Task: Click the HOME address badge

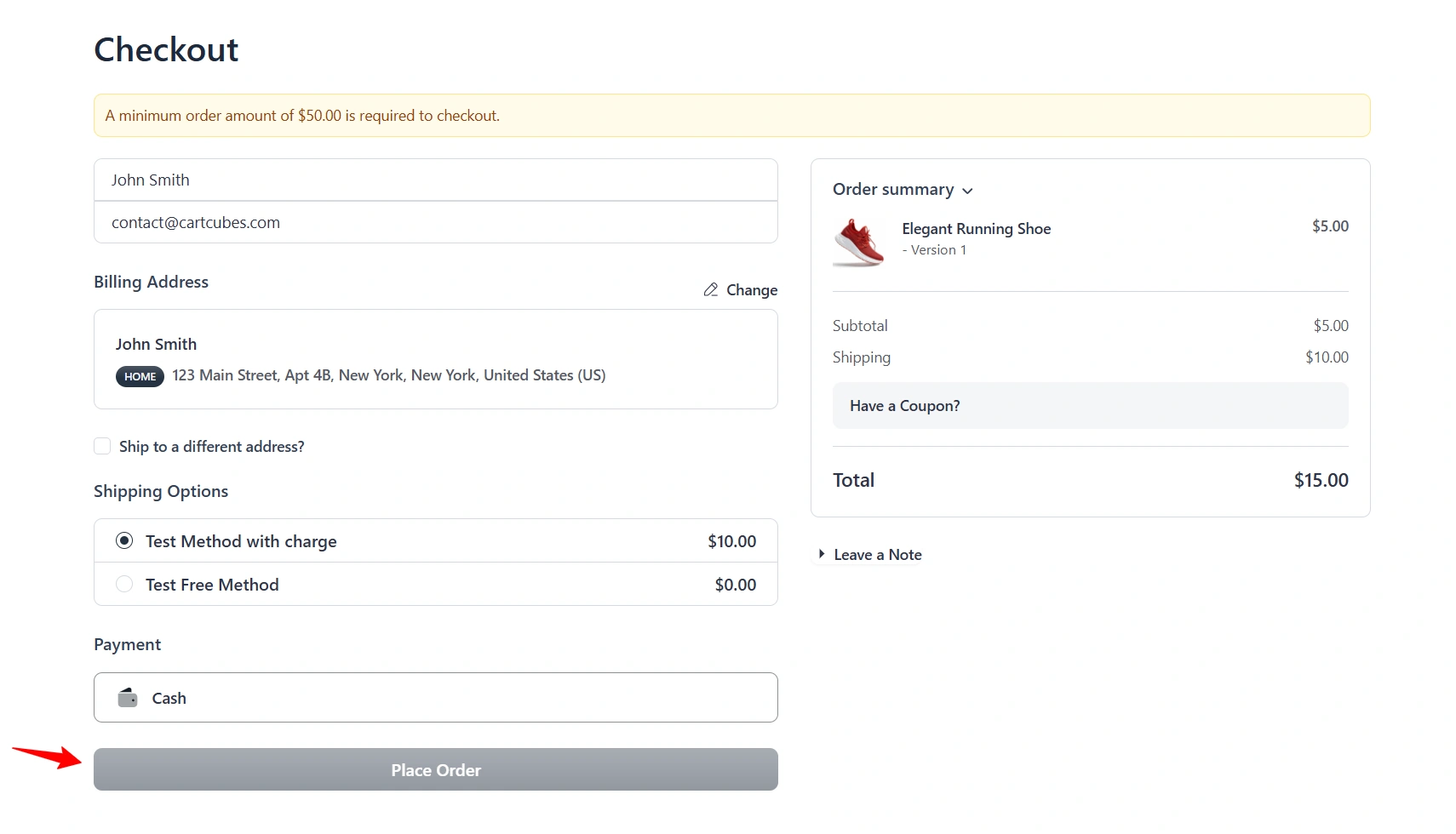Action: pos(140,376)
